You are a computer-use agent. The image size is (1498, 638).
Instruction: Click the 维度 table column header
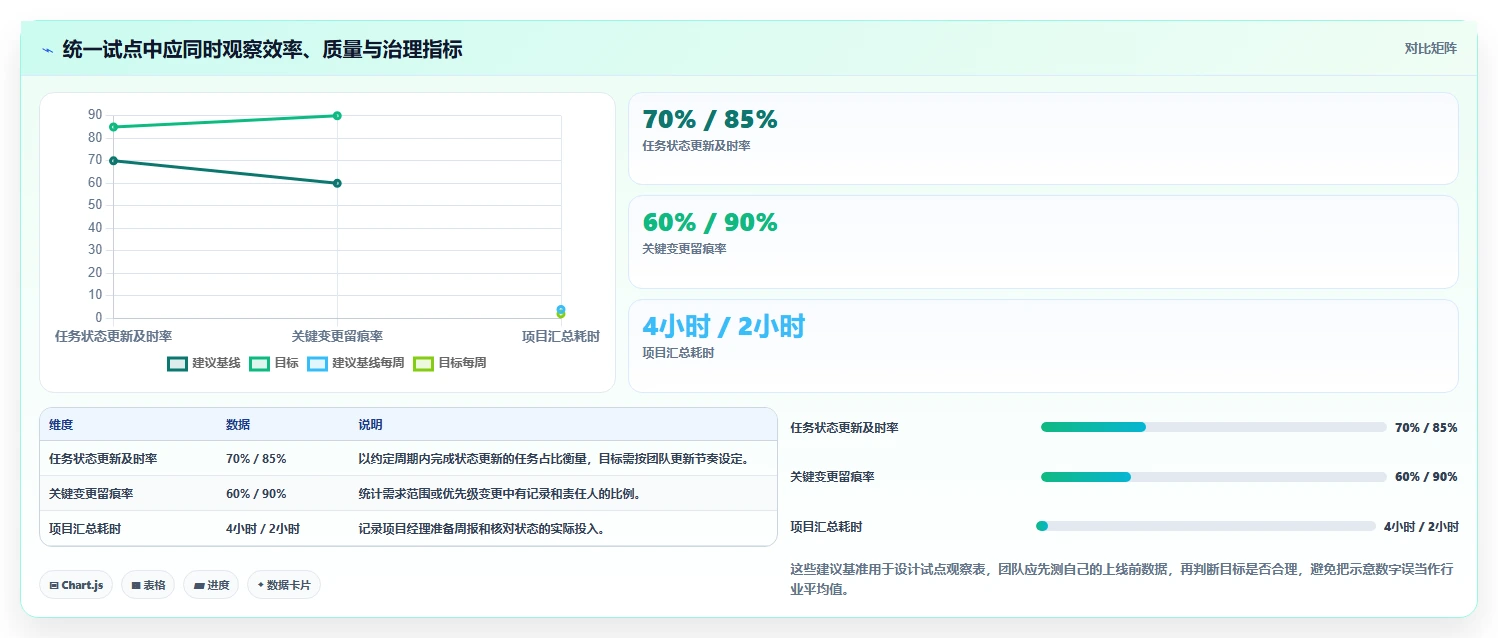point(61,425)
